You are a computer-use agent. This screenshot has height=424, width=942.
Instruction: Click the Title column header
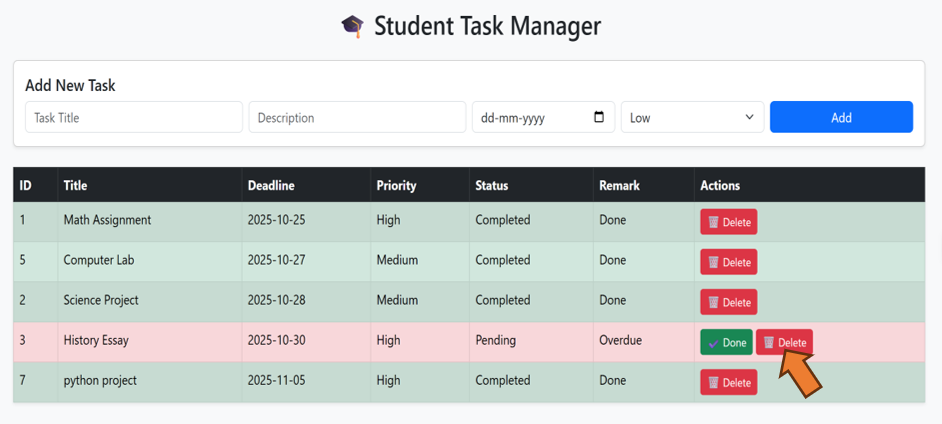(150, 186)
